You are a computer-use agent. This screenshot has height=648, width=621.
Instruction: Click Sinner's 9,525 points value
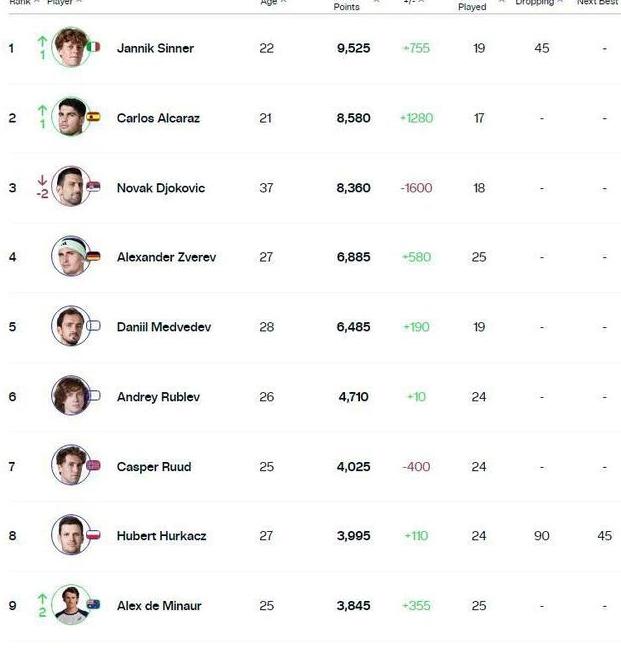pos(353,48)
